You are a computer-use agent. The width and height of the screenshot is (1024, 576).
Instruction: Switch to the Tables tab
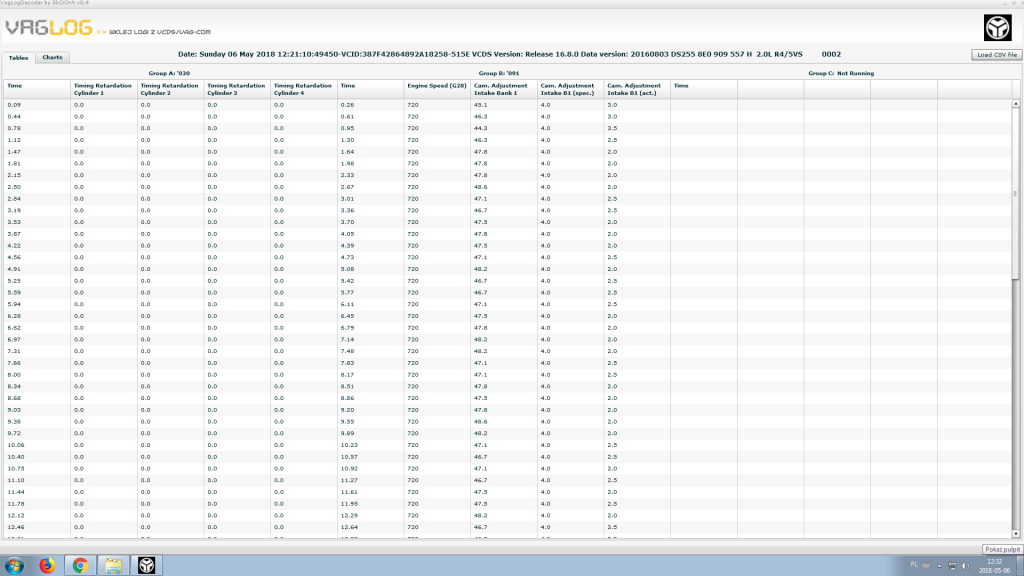[18, 57]
